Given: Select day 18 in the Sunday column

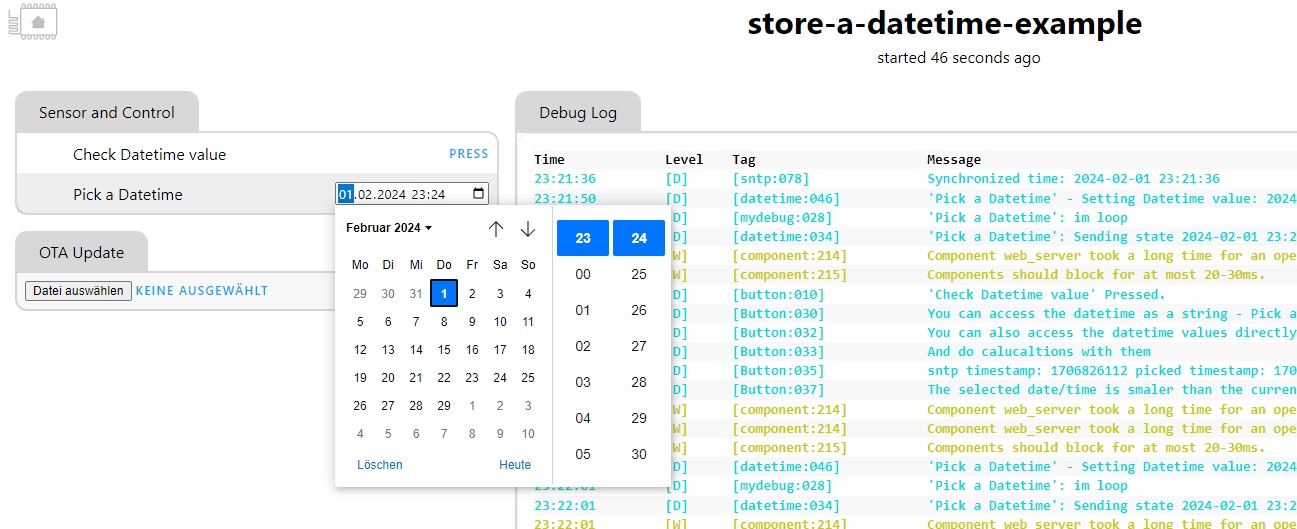Looking at the screenshot, I should (528, 350).
